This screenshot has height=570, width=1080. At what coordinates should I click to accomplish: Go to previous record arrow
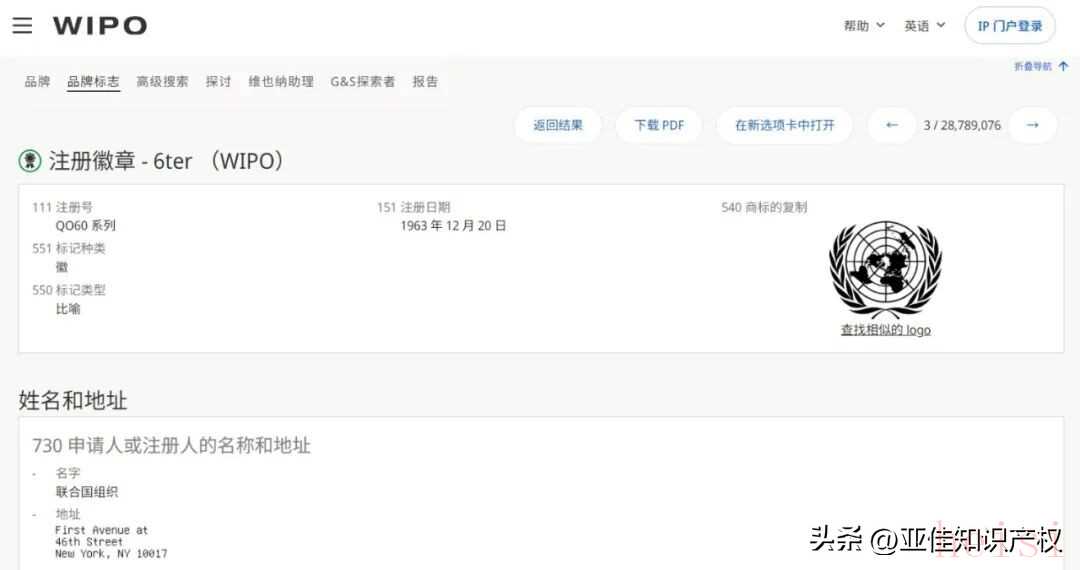[x=891, y=125]
